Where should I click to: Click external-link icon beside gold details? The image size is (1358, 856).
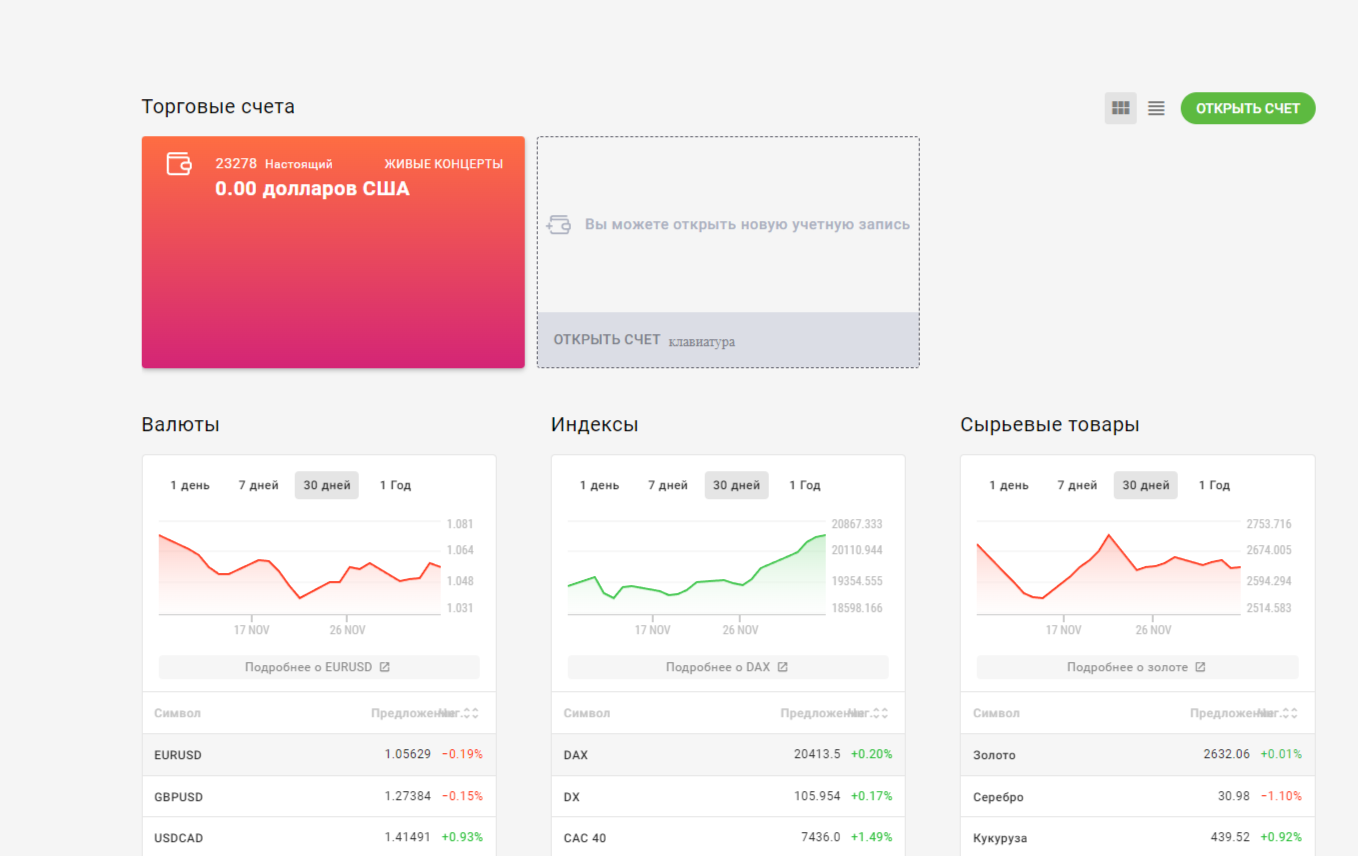[1200, 667]
